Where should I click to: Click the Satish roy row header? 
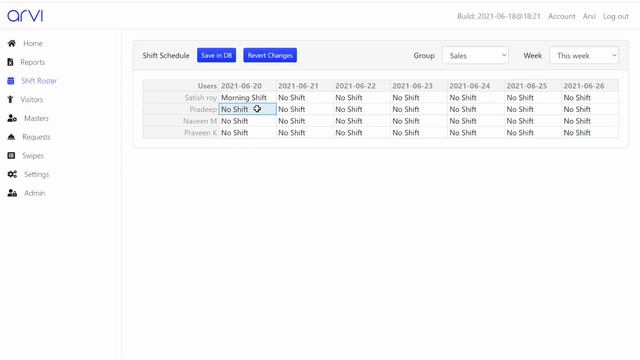tap(181, 98)
